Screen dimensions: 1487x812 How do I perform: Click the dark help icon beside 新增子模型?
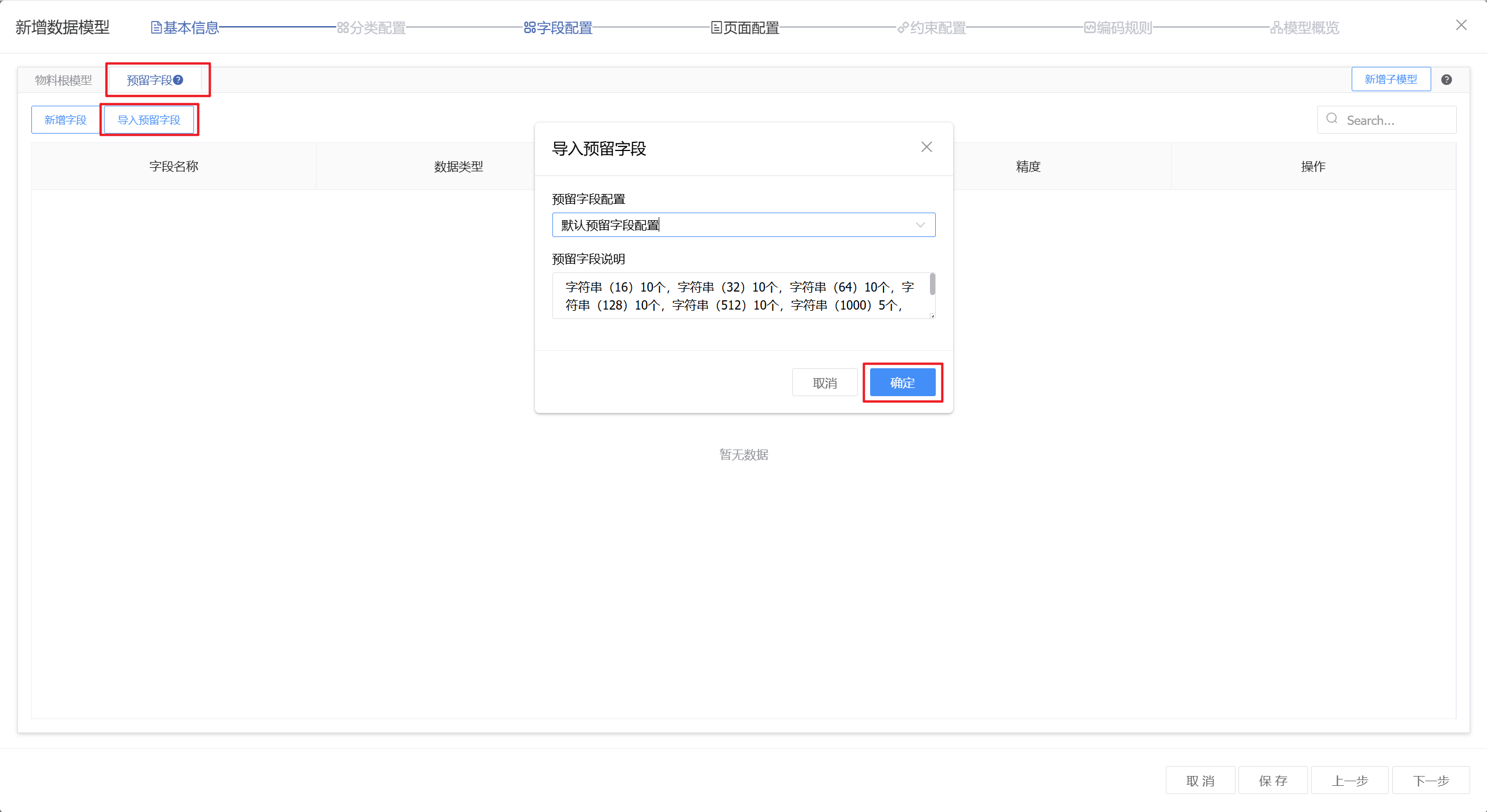tap(1446, 80)
